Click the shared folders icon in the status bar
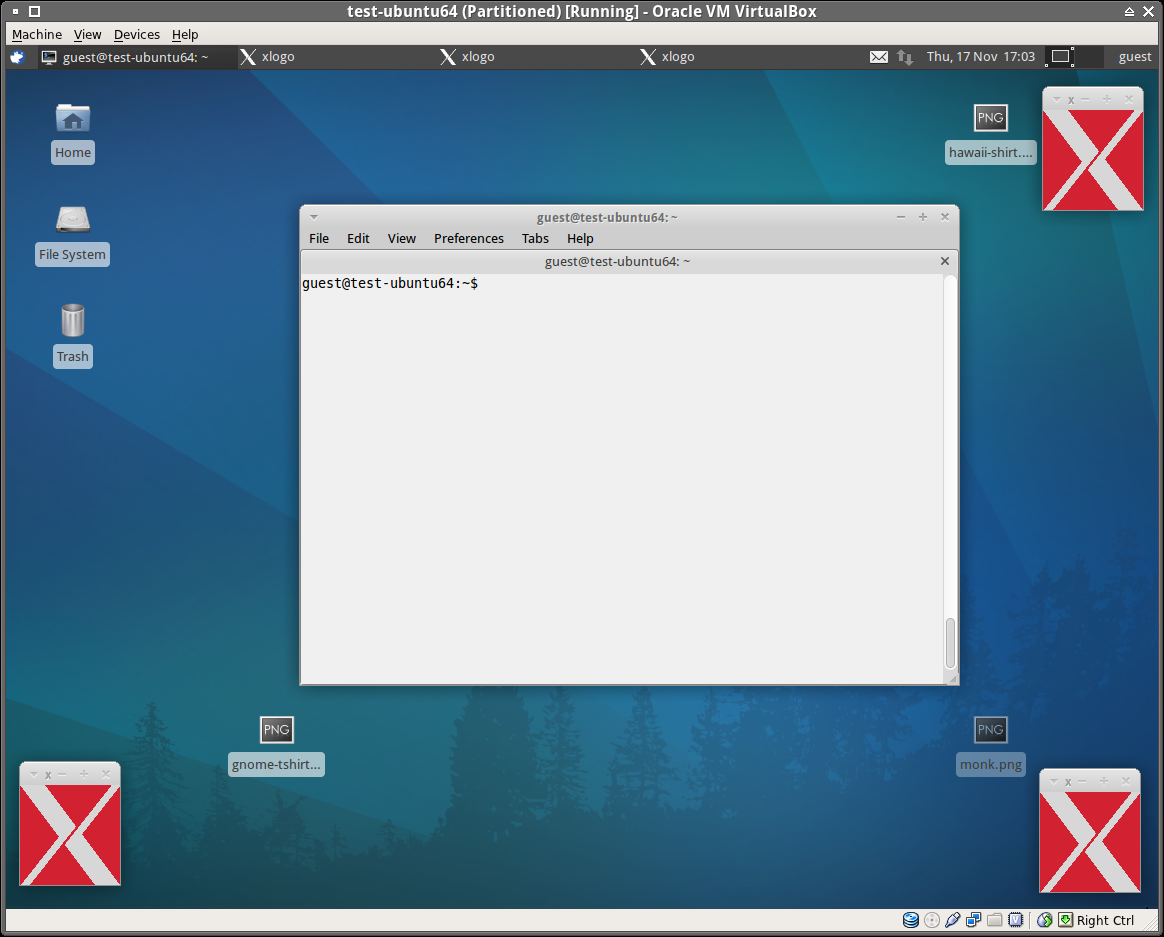1164x937 pixels. 995,920
